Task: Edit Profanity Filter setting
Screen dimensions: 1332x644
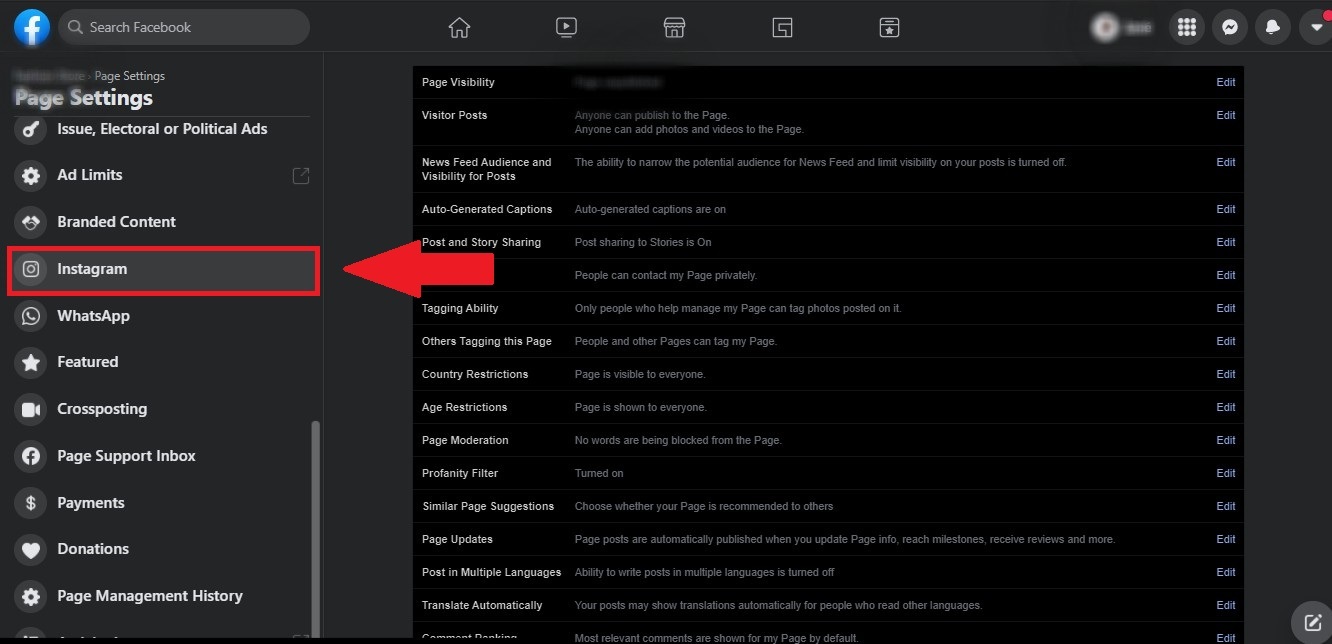Action: coord(1226,473)
